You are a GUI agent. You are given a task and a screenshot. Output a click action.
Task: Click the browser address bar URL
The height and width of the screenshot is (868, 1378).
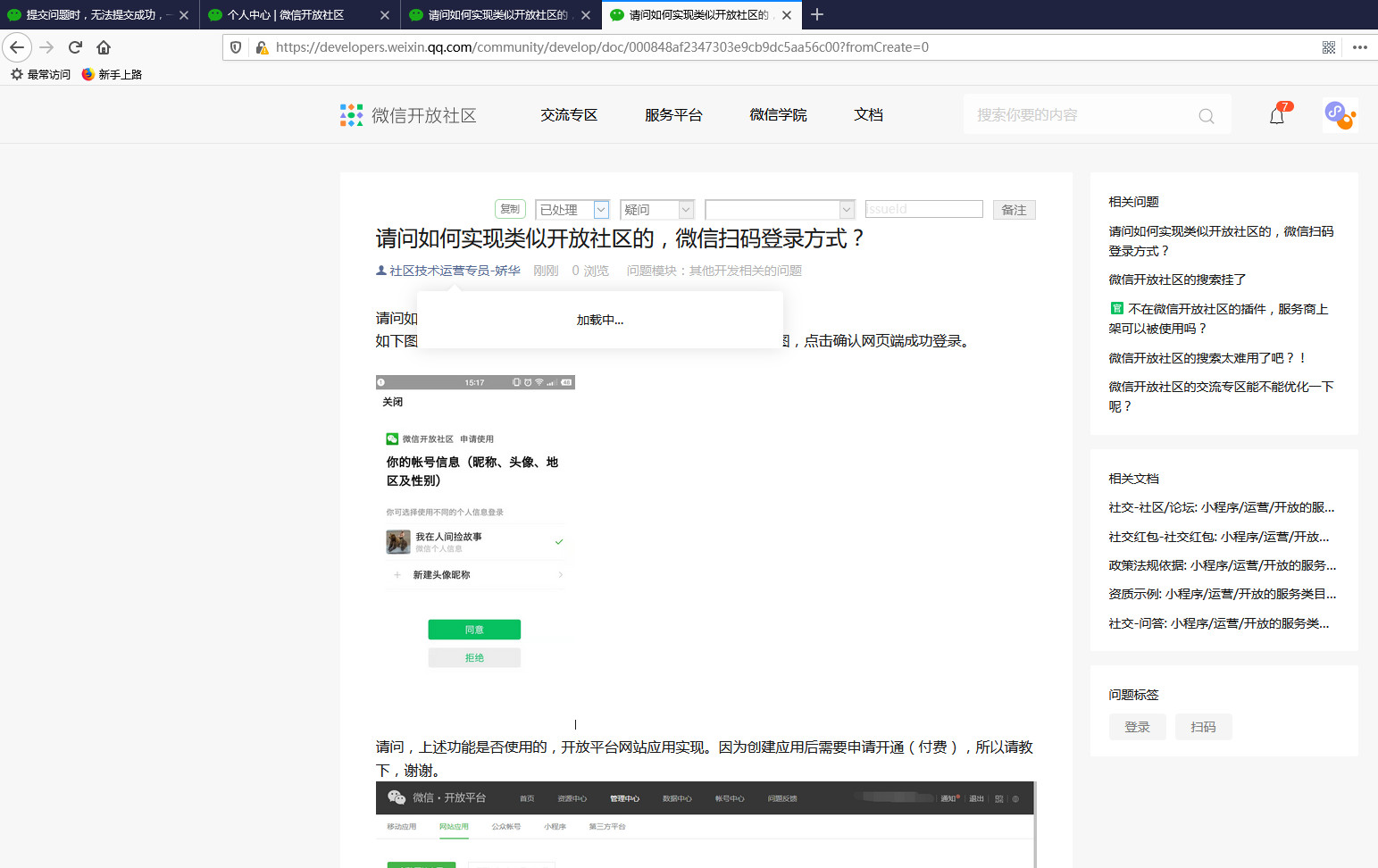coord(602,47)
